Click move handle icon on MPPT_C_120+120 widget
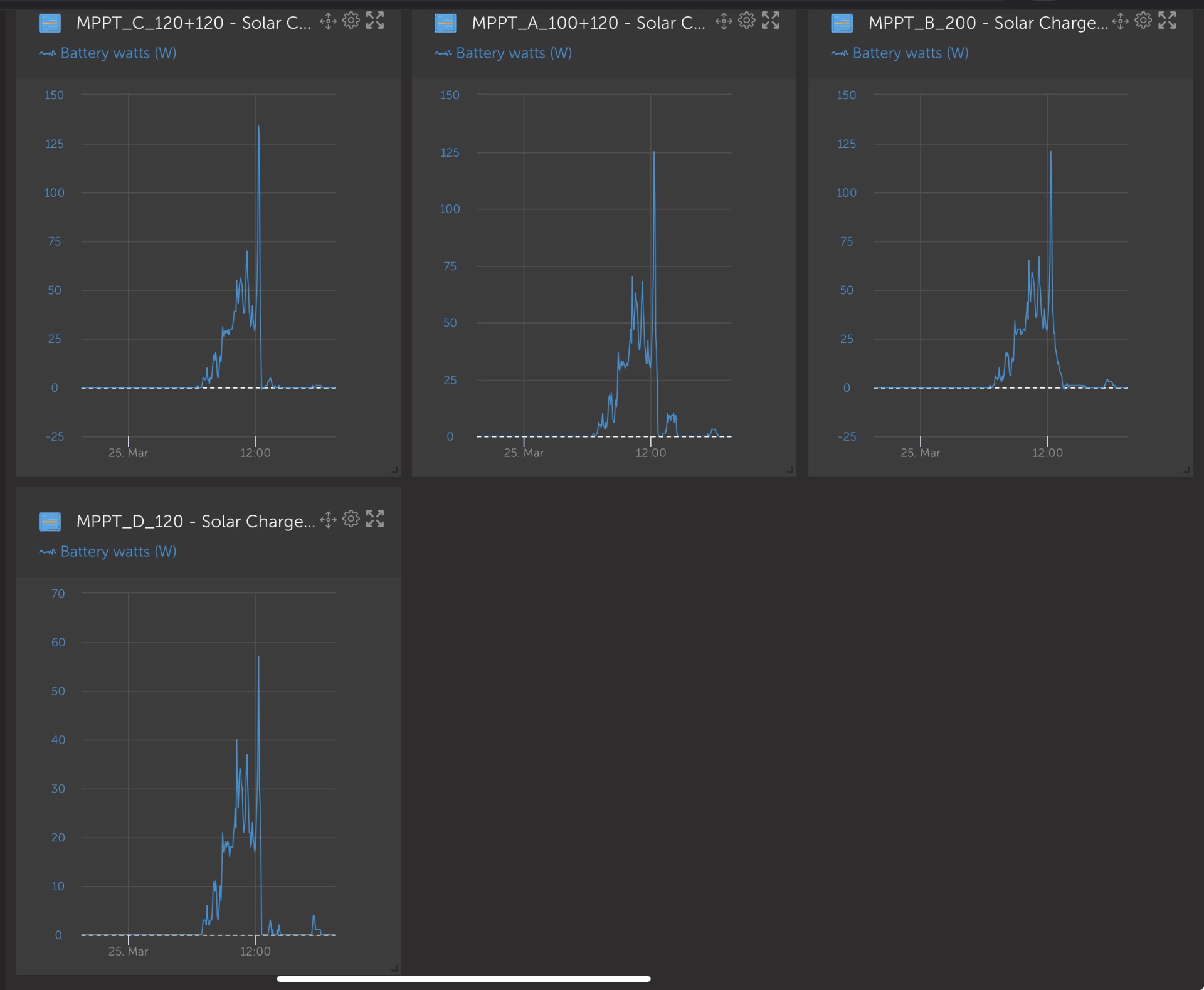Viewport: 1204px width, 990px height. pos(328,21)
